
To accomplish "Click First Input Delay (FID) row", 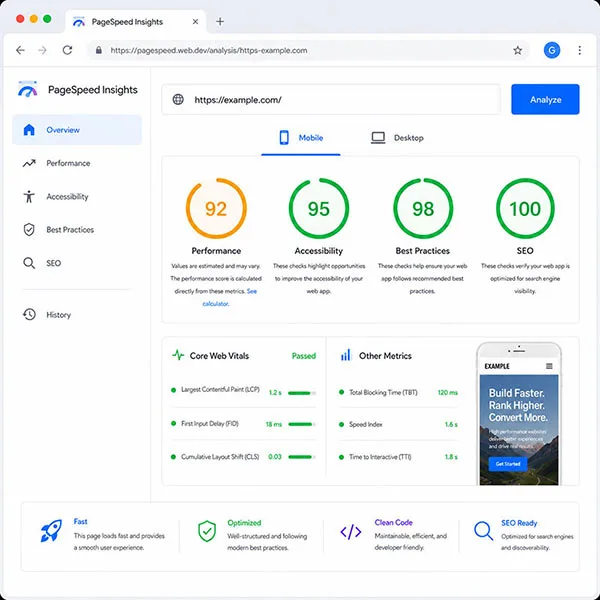I will (243, 424).
